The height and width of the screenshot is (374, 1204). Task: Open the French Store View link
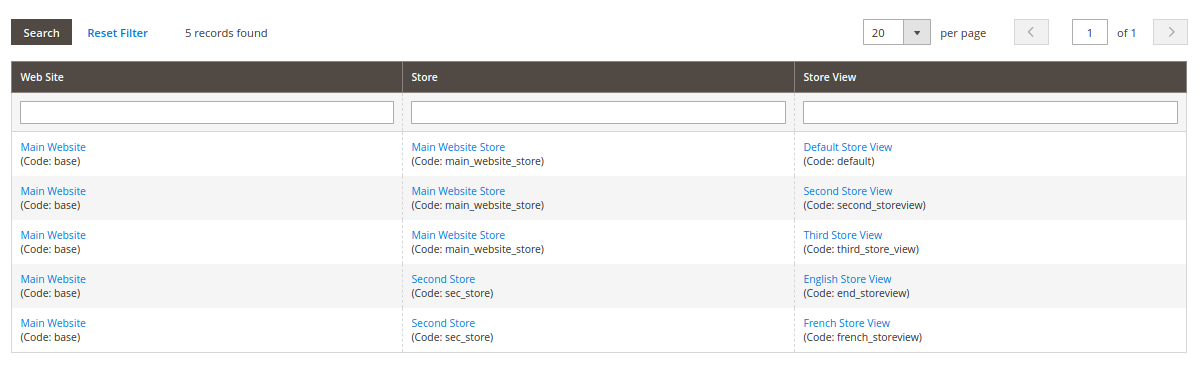[x=846, y=323]
